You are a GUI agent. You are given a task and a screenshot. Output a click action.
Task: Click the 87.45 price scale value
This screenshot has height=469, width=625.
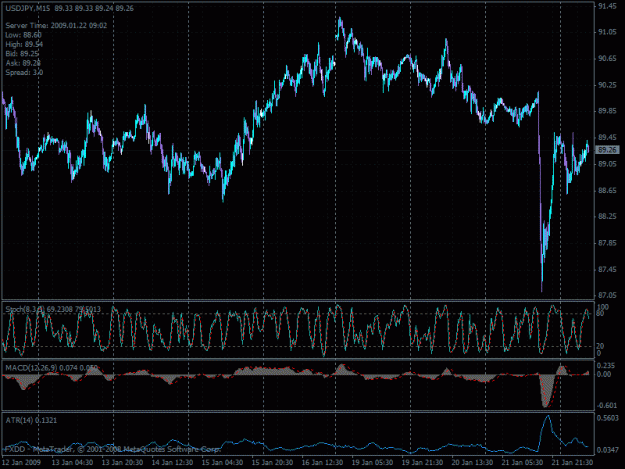[607, 270]
